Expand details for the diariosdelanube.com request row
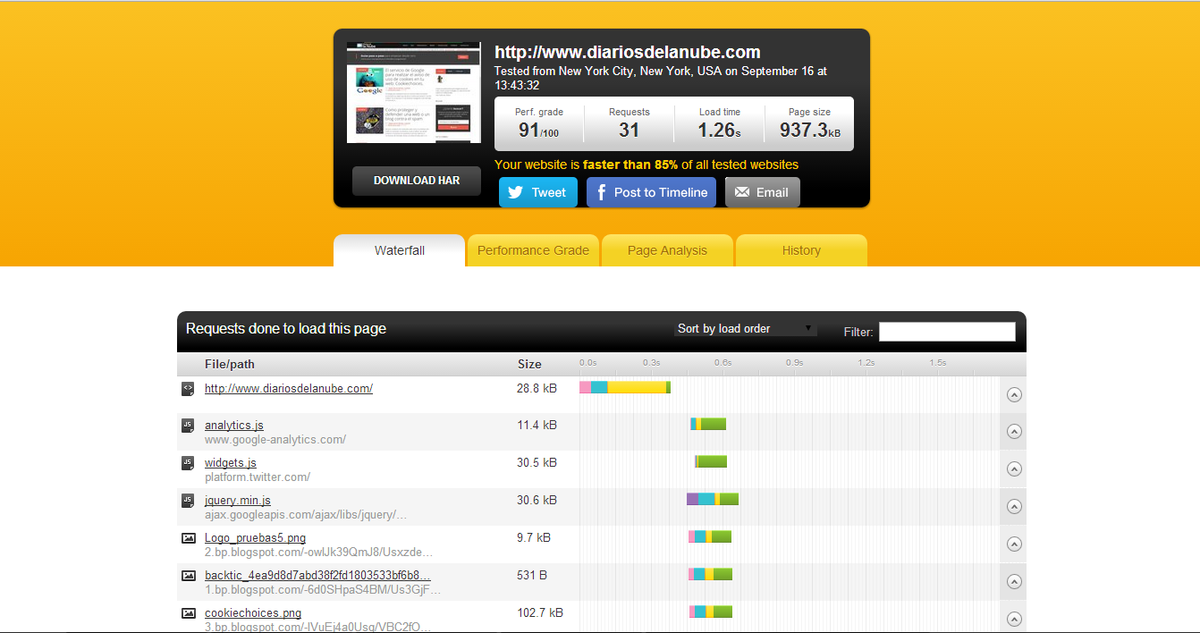The image size is (1200, 633). point(1013,395)
